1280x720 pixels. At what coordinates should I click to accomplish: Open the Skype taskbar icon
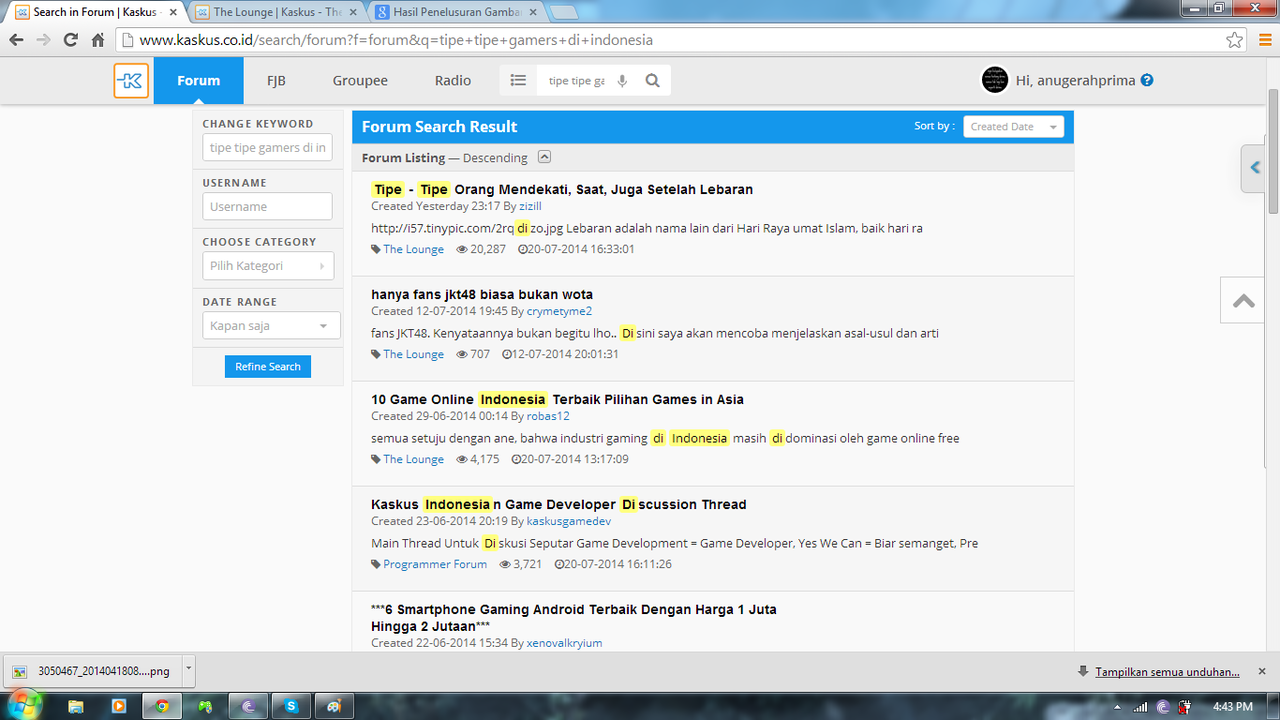(x=291, y=706)
